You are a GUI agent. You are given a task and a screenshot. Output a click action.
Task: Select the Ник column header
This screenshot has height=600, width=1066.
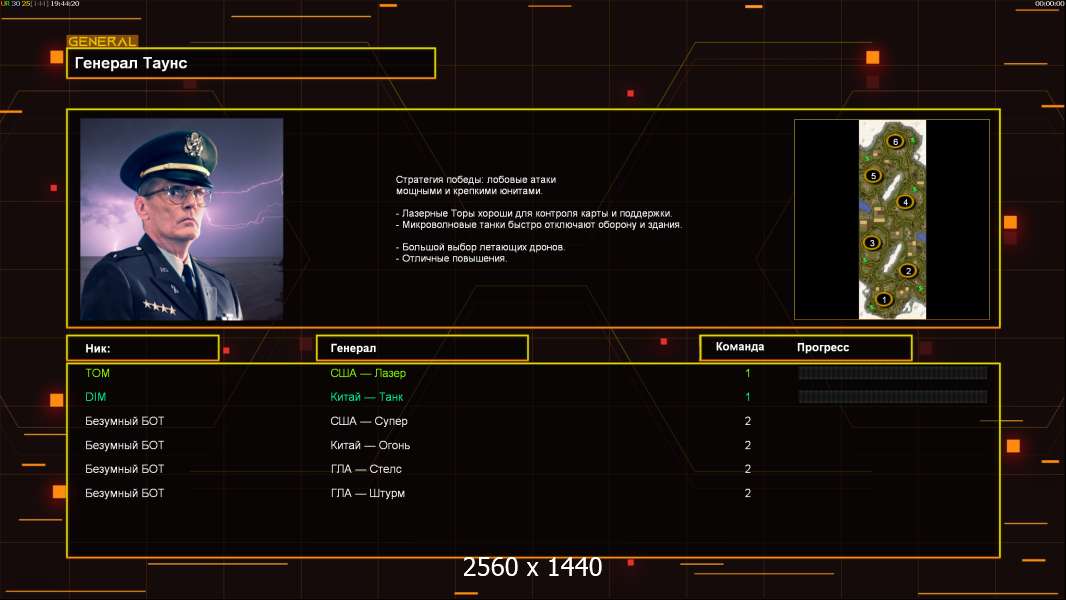coord(143,348)
